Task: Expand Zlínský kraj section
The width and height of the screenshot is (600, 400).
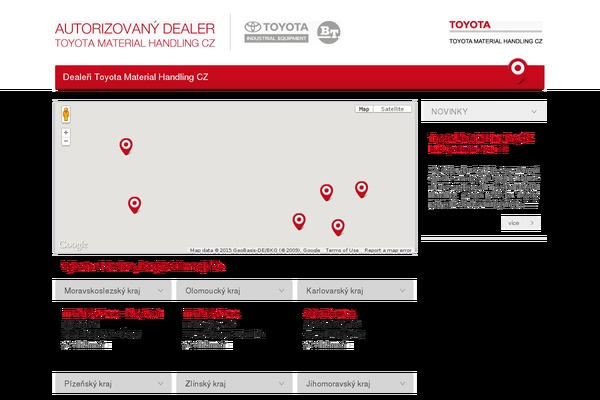Action: (234, 383)
